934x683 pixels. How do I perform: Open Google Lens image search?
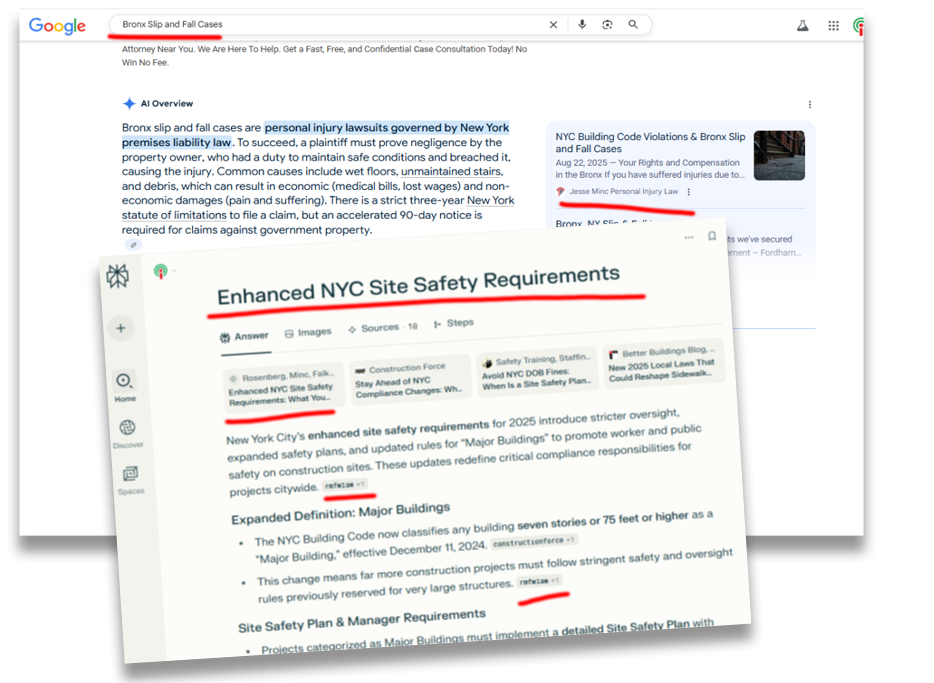[607, 25]
